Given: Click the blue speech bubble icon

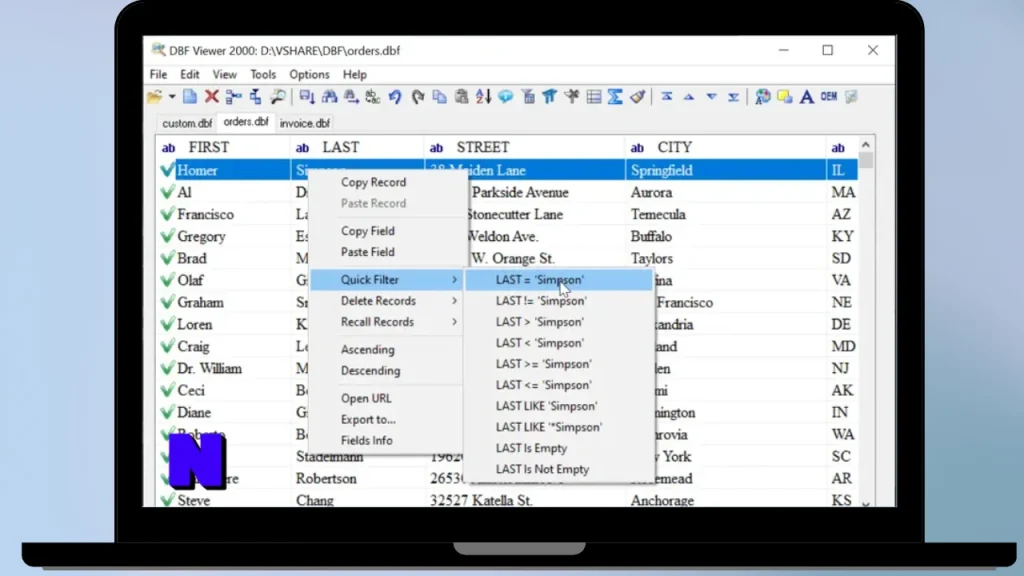Looking at the screenshot, I should coord(505,97).
